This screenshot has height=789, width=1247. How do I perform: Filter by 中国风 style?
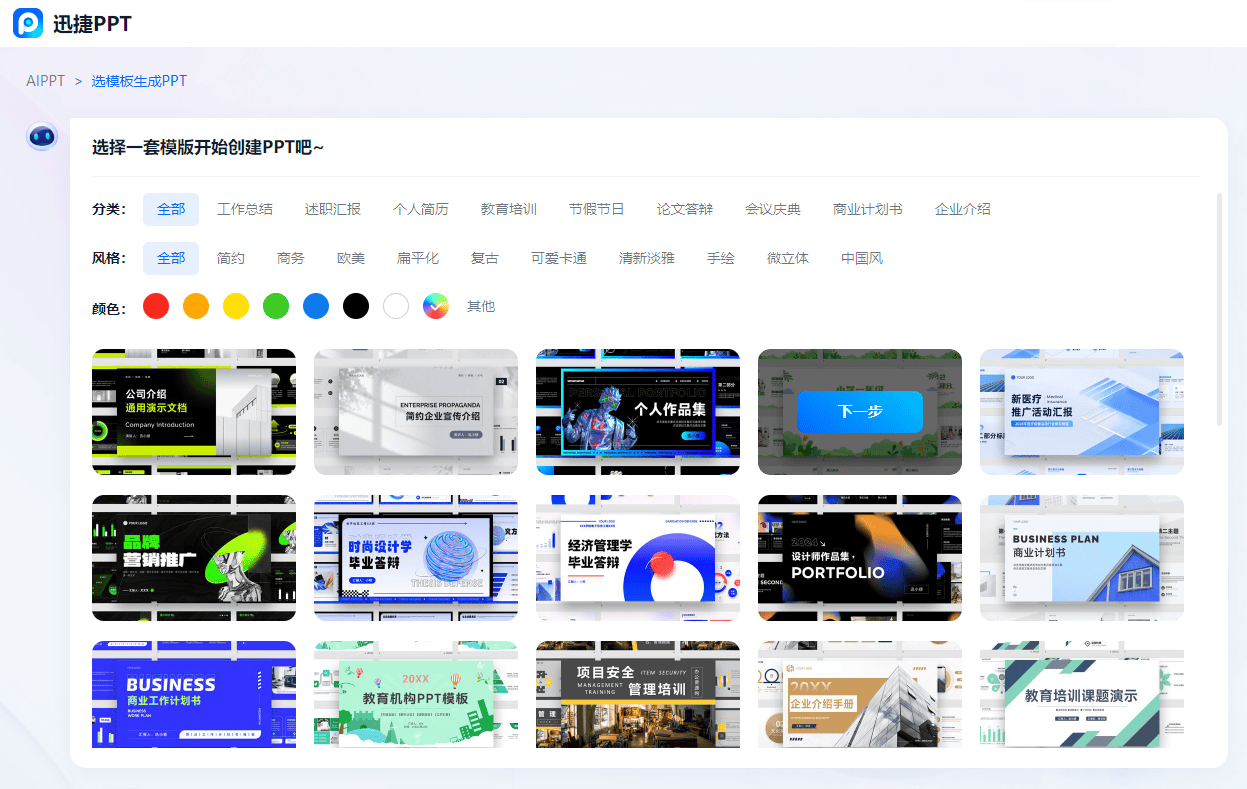click(862, 258)
